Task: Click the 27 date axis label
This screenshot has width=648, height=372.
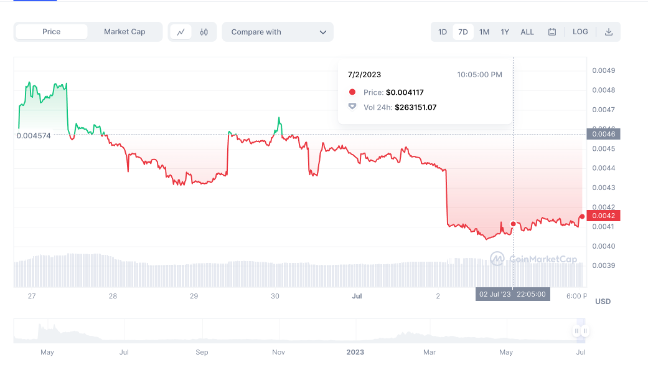Action: coord(32,296)
